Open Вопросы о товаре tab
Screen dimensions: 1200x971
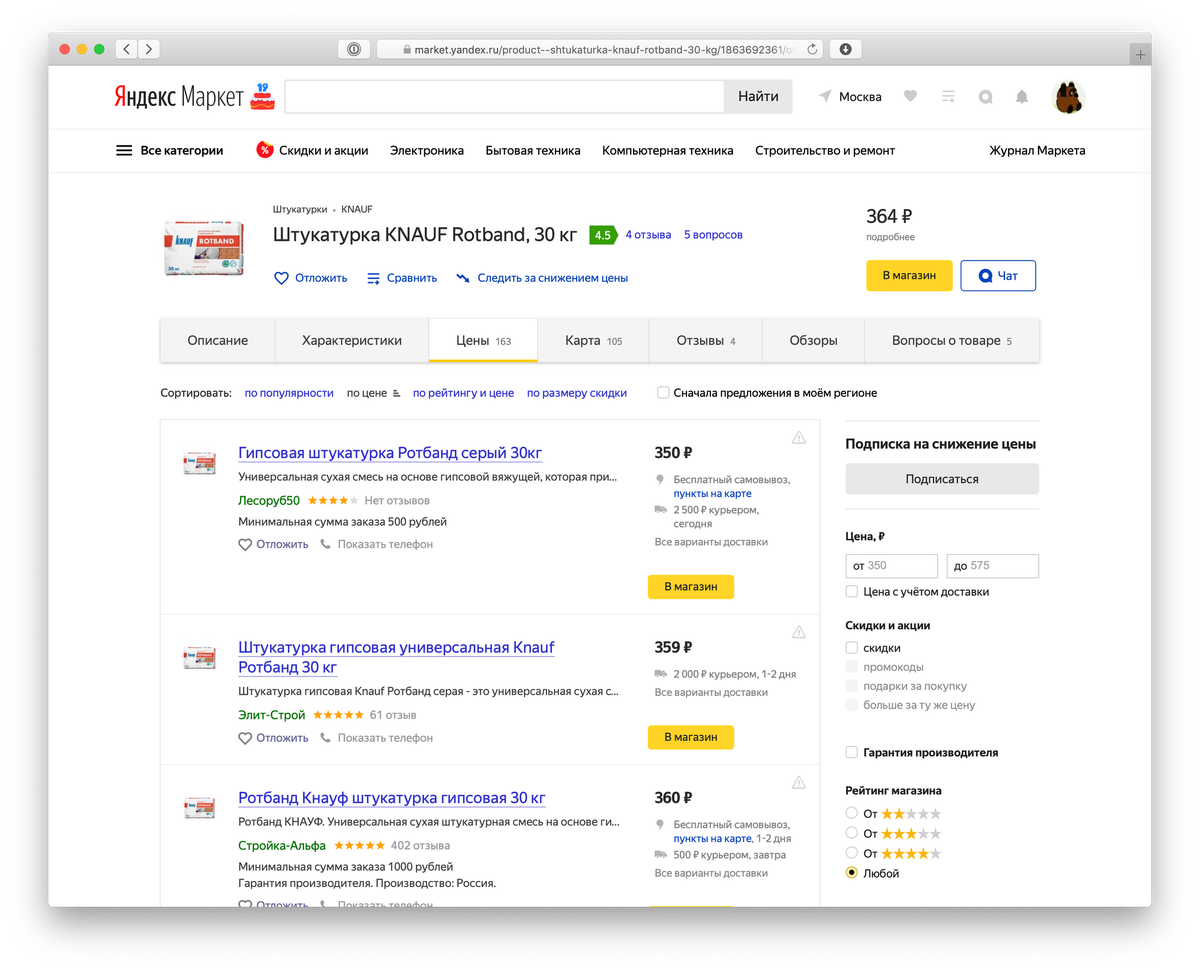coord(952,341)
